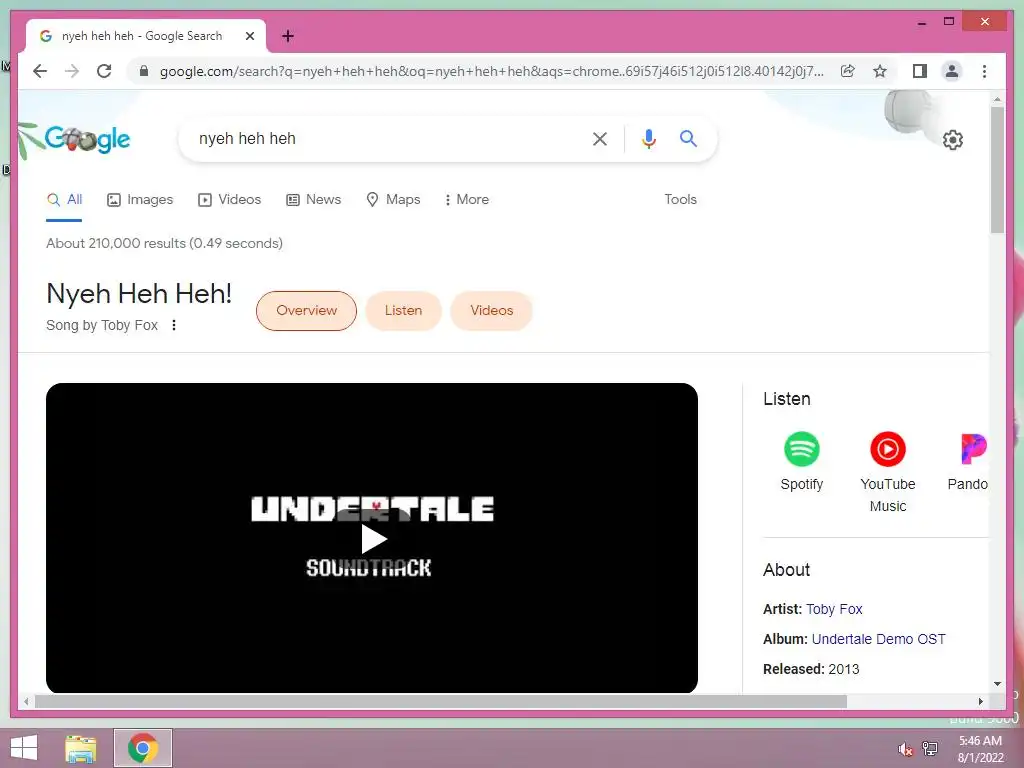The image size is (1024, 768).
Task: Listen on YouTube Music
Action: pos(888,472)
